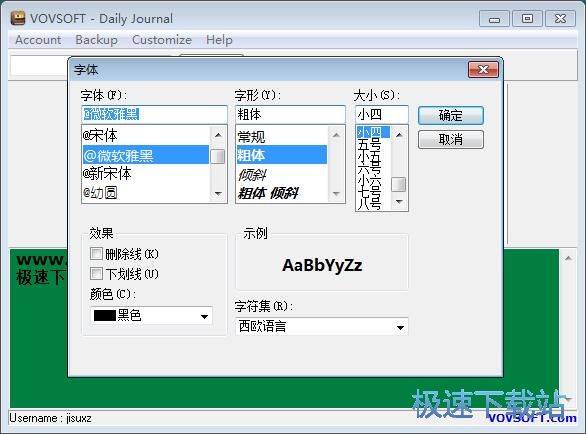Click font list scroll down arrow
The height and width of the screenshot is (434, 586).
(218, 193)
